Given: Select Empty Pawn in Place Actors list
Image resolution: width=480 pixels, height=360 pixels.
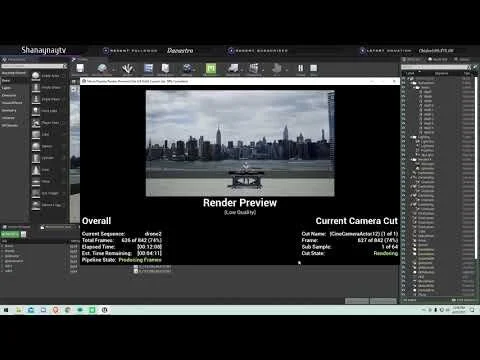Looking at the screenshot, I should click(x=48, y=99).
